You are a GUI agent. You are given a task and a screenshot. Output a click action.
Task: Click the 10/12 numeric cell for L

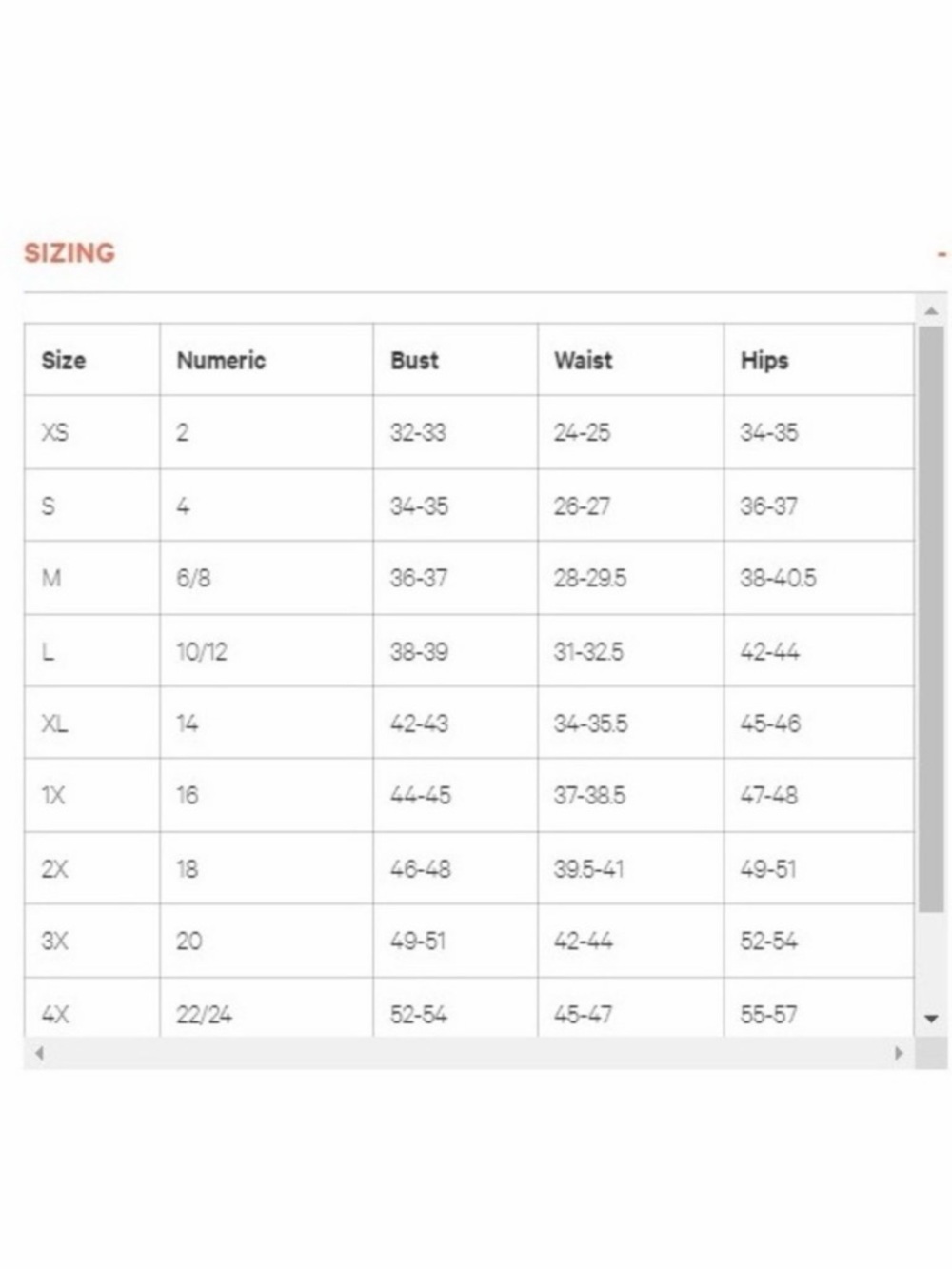click(x=267, y=651)
